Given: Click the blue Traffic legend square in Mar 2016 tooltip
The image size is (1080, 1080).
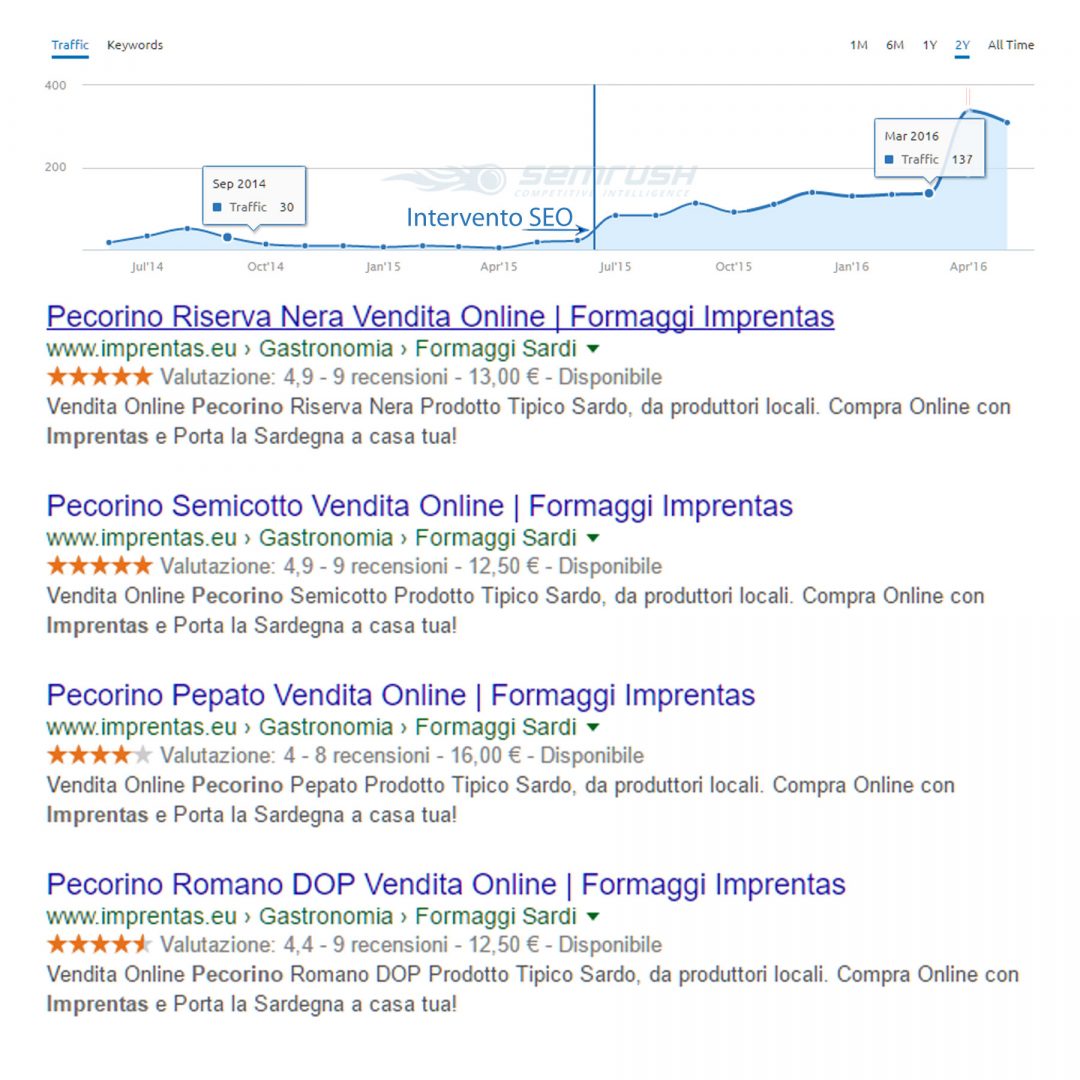Looking at the screenshot, I should click(889, 160).
